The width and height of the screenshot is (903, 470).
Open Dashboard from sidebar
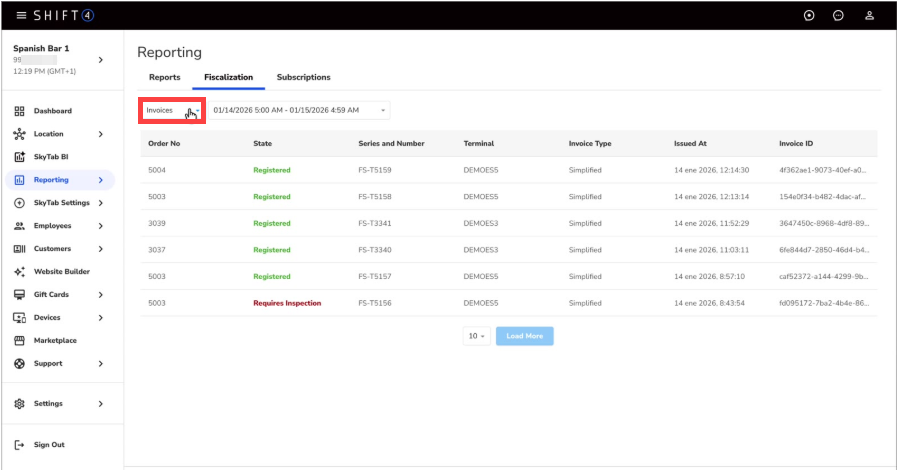tap(52, 111)
